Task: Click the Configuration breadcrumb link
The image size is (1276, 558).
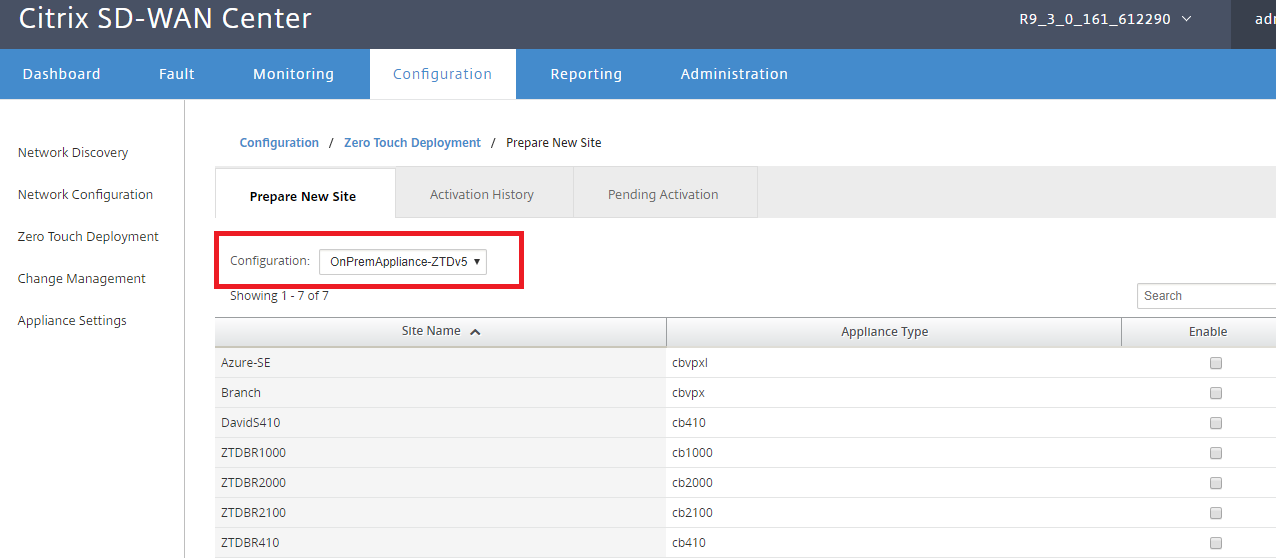Action: (x=279, y=143)
